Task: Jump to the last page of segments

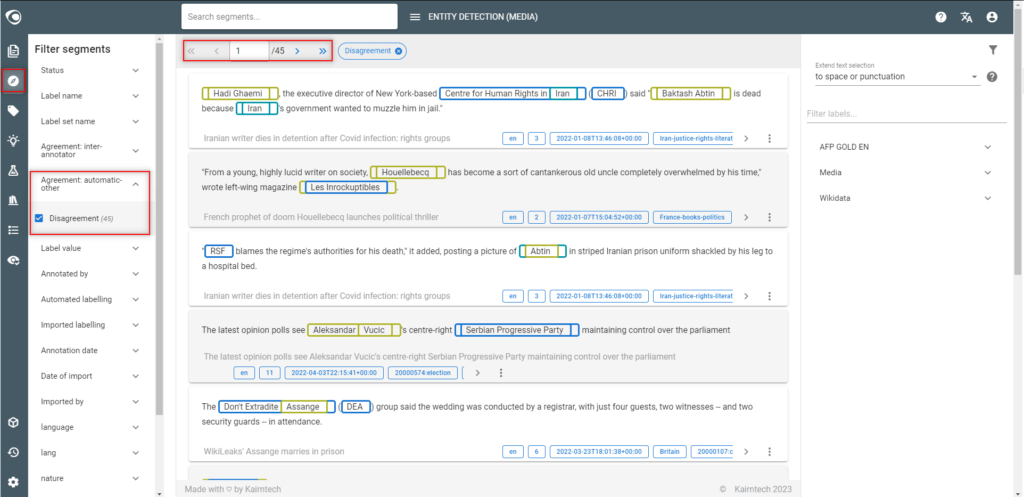Action: [323, 51]
